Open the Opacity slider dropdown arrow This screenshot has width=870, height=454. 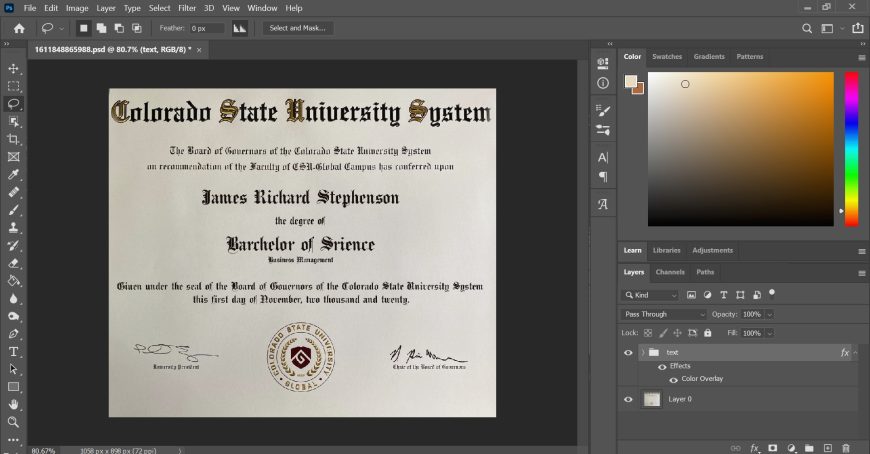click(770, 315)
